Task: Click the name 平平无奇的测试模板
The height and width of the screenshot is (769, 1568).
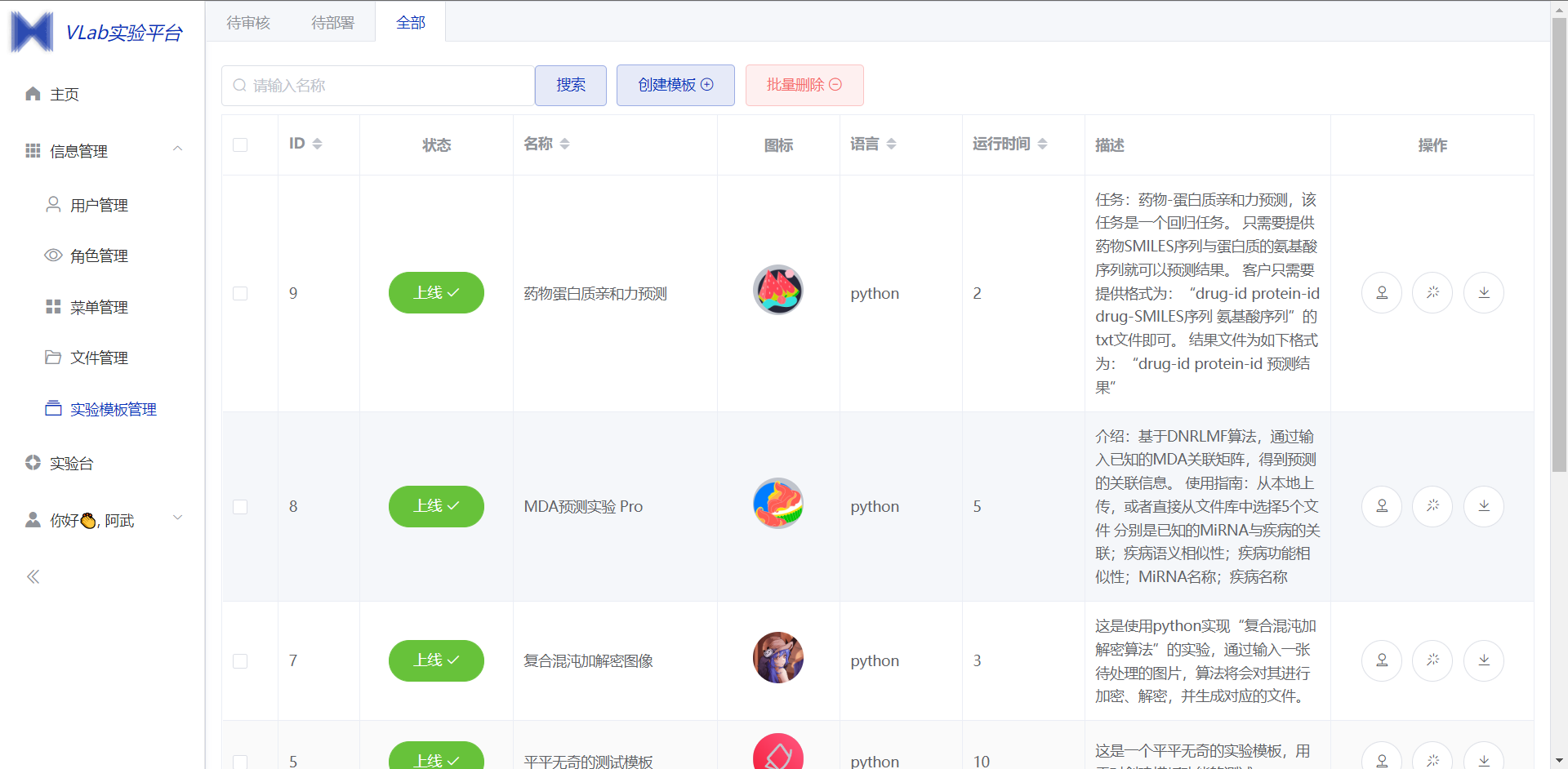Action: [588, 761]
